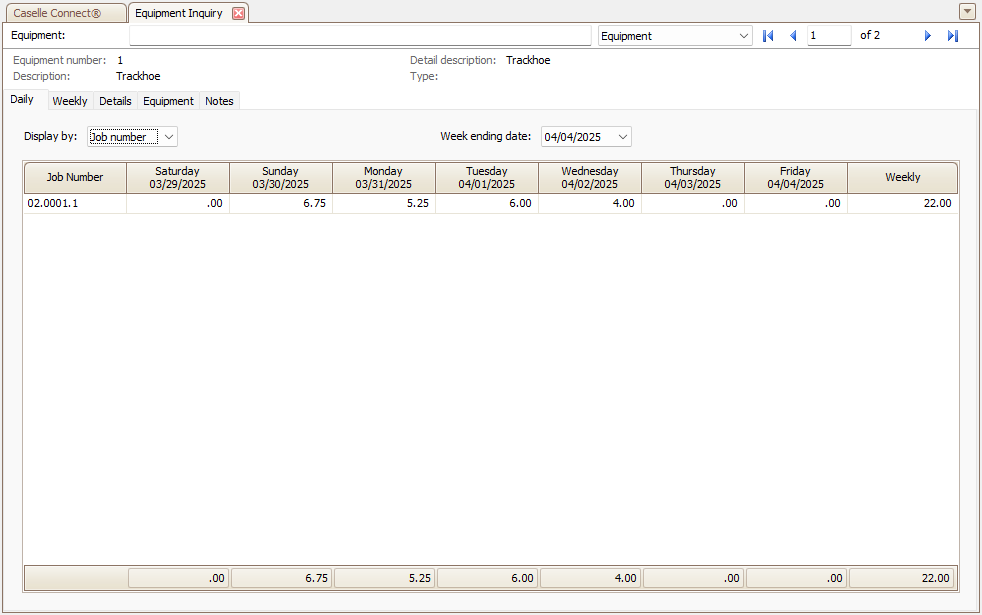This screenshot has width=982, height=615.
Task: Advance to the next equipment record
Action: [927, 36]
